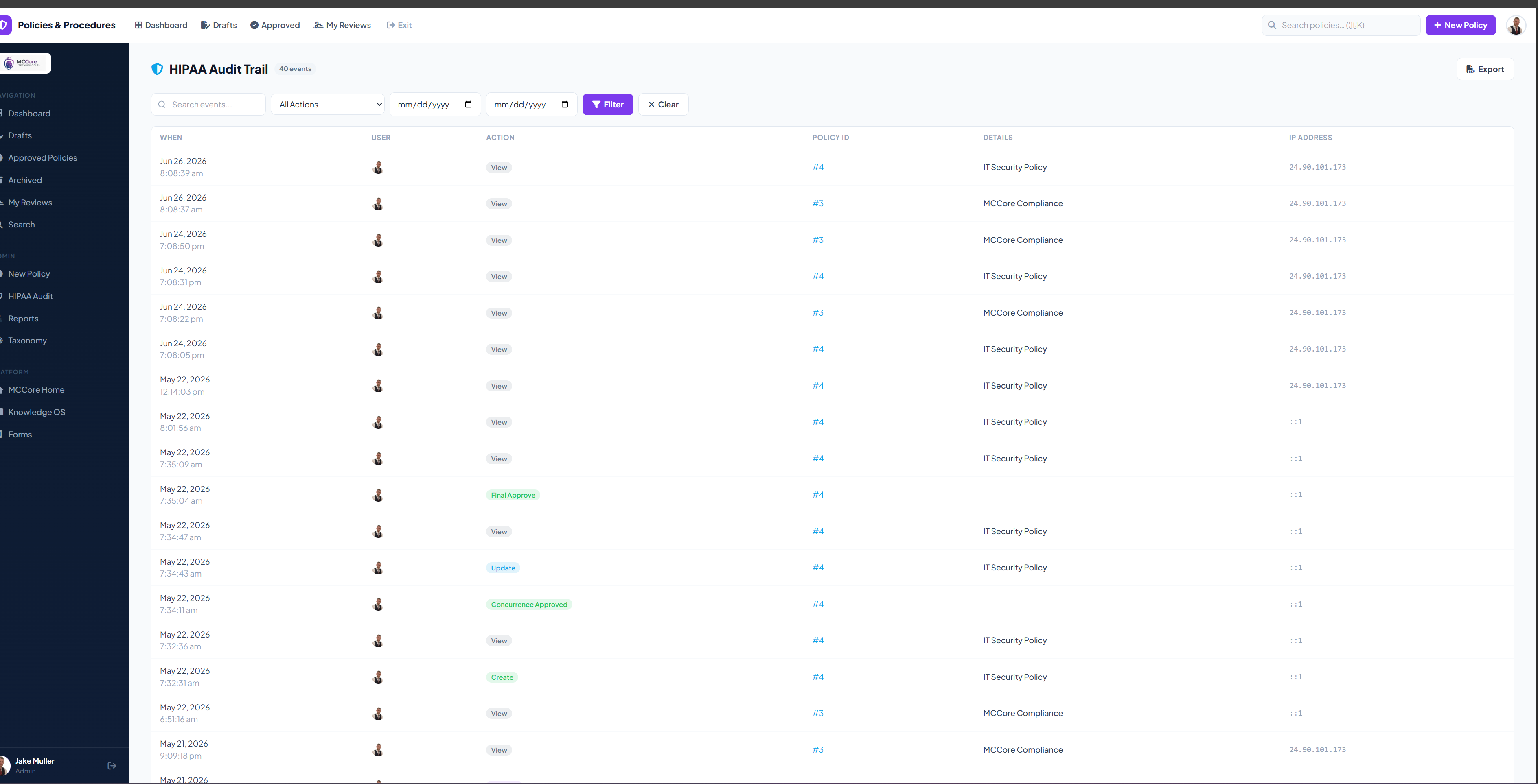Open the calendar picker of the second date field
The width and height of the screenshot is (1538, 784).
565,105
